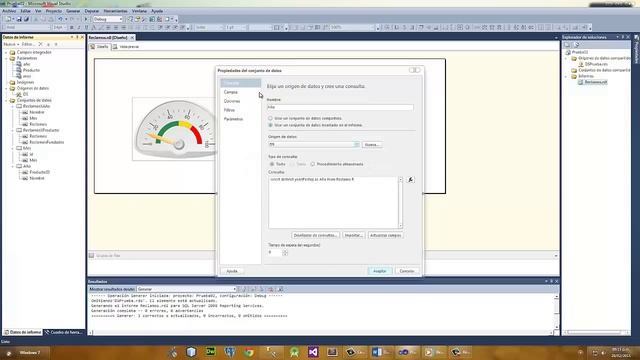Click the Dreamweaver taskbar icon
The width and height of the screenshot is (640, 360).
tap(211, 352)
